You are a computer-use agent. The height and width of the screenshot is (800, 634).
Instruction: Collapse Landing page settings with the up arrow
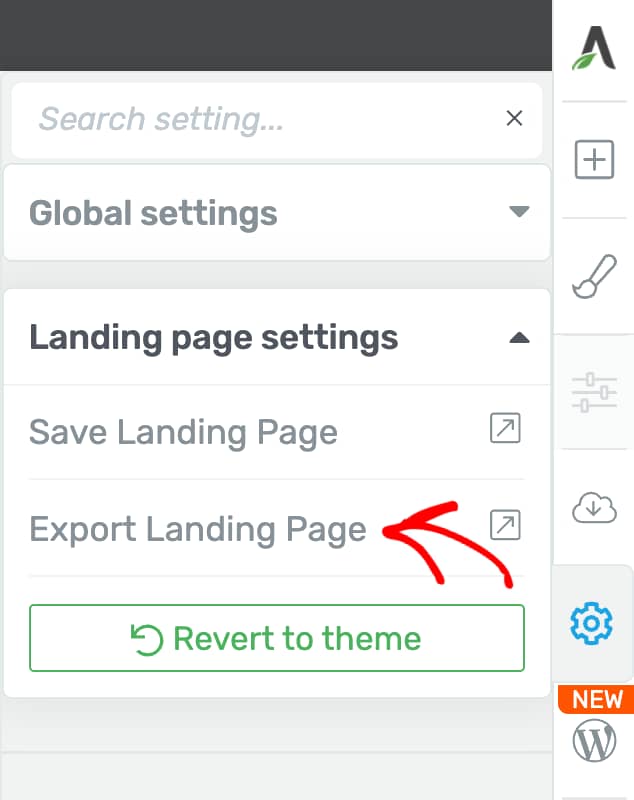519,337
